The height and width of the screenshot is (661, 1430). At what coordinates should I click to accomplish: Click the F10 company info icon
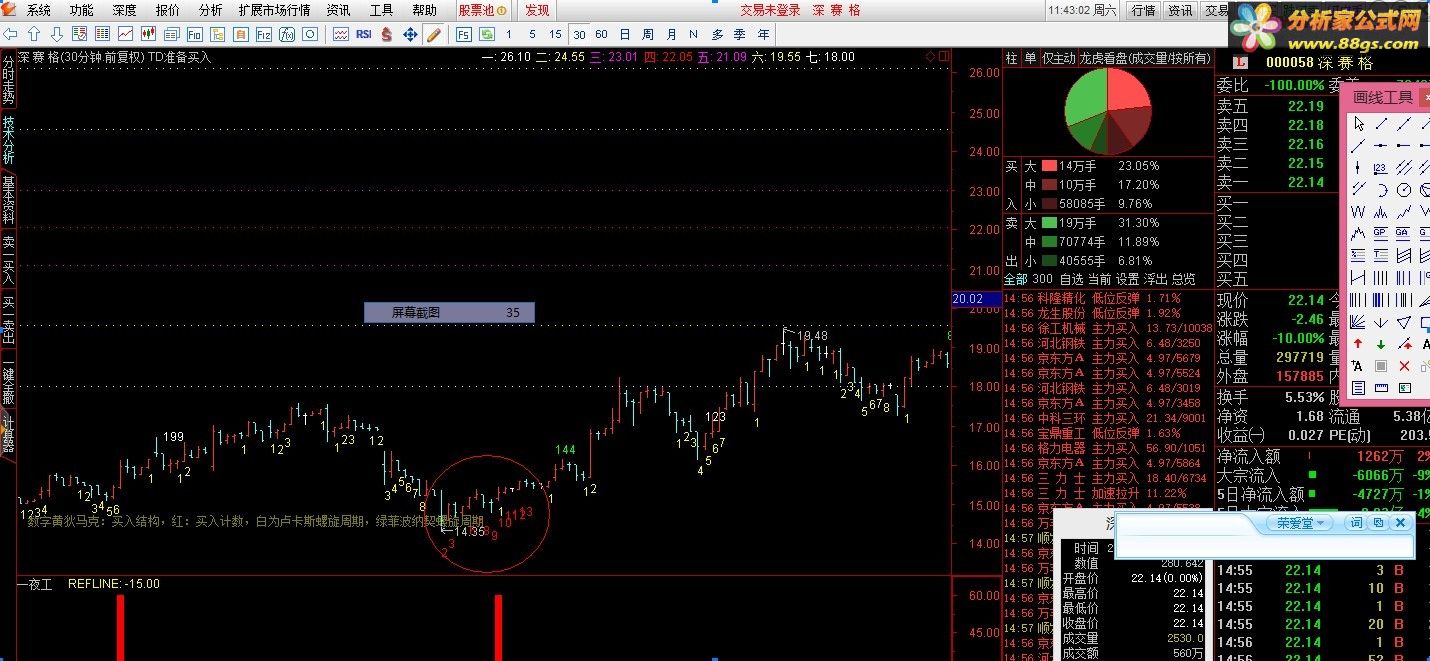point(194,34)
